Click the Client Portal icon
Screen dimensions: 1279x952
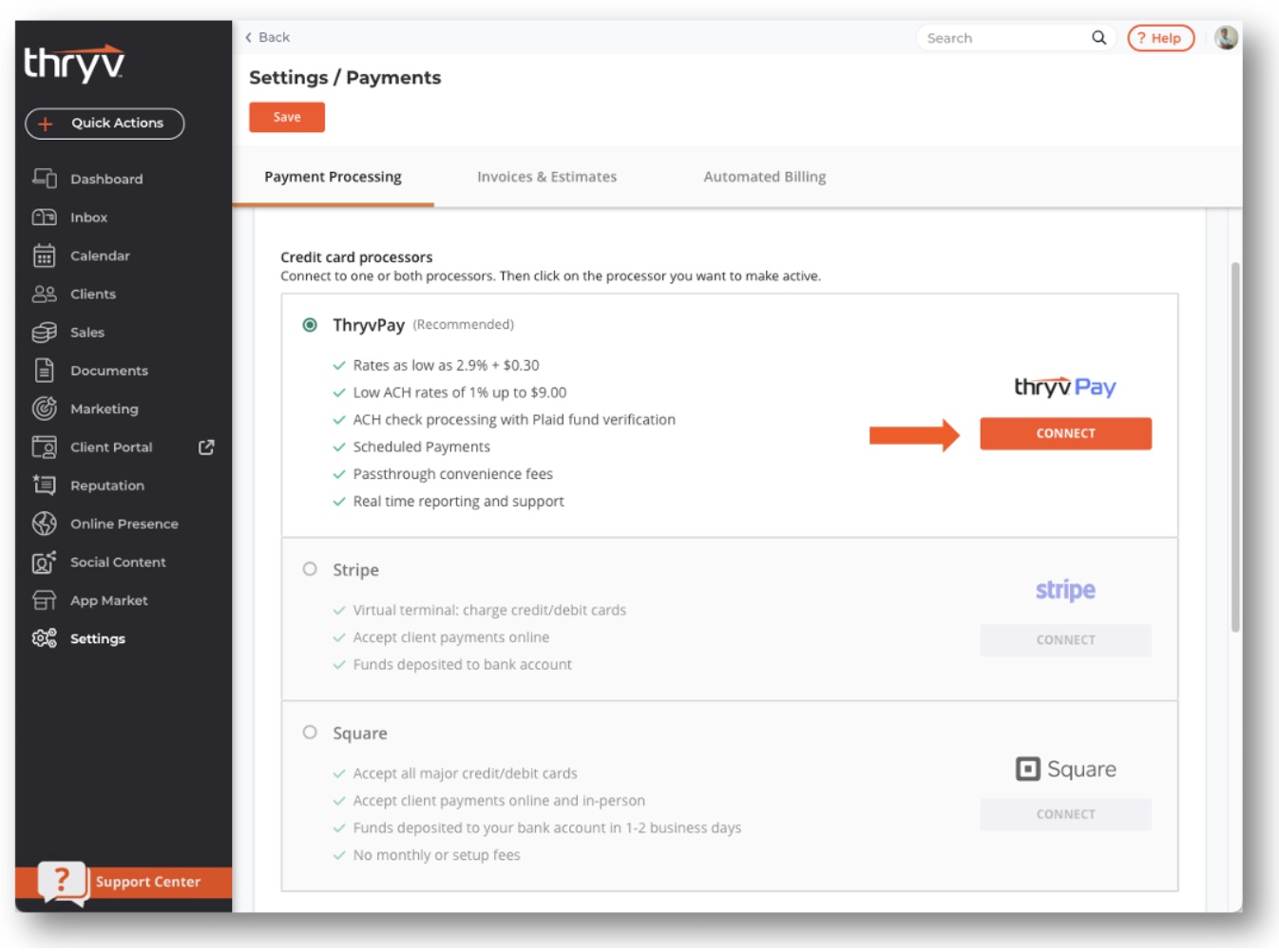[x=45, y=447]
